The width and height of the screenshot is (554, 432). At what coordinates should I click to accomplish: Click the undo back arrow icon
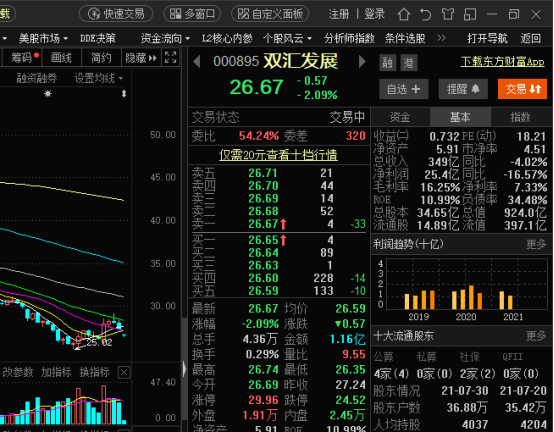point(425,14)
